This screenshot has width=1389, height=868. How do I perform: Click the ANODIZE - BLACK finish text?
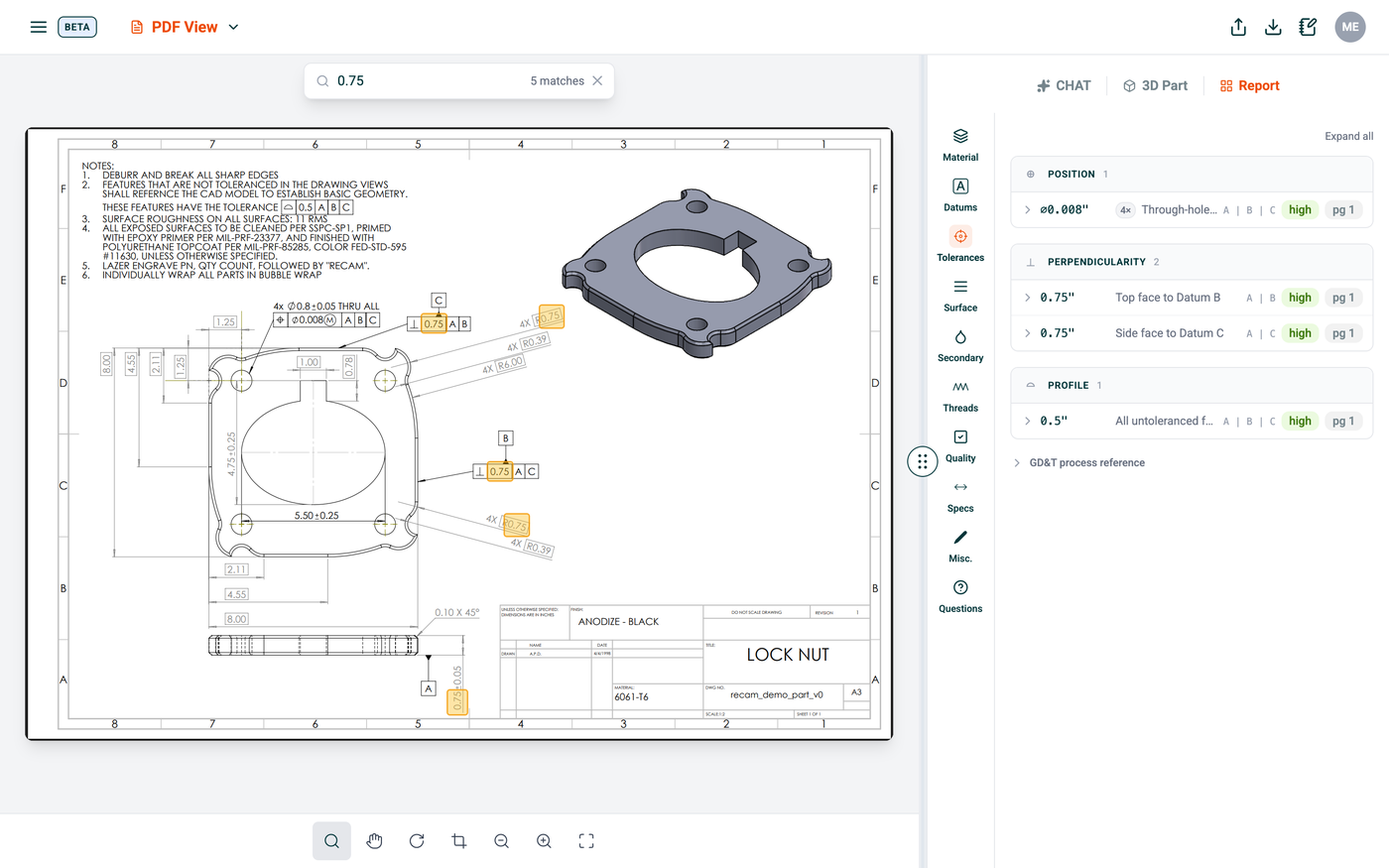tap(618, 622)
